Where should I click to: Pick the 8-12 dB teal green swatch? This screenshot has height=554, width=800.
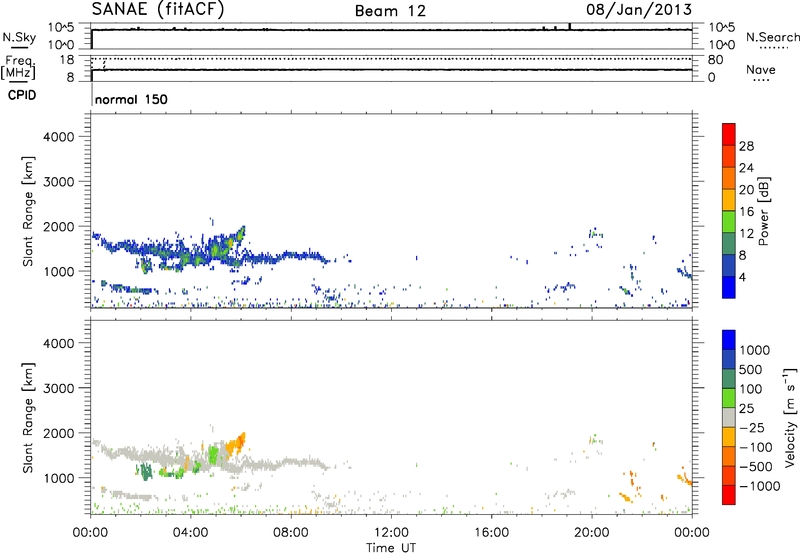[x=729, y=244]
